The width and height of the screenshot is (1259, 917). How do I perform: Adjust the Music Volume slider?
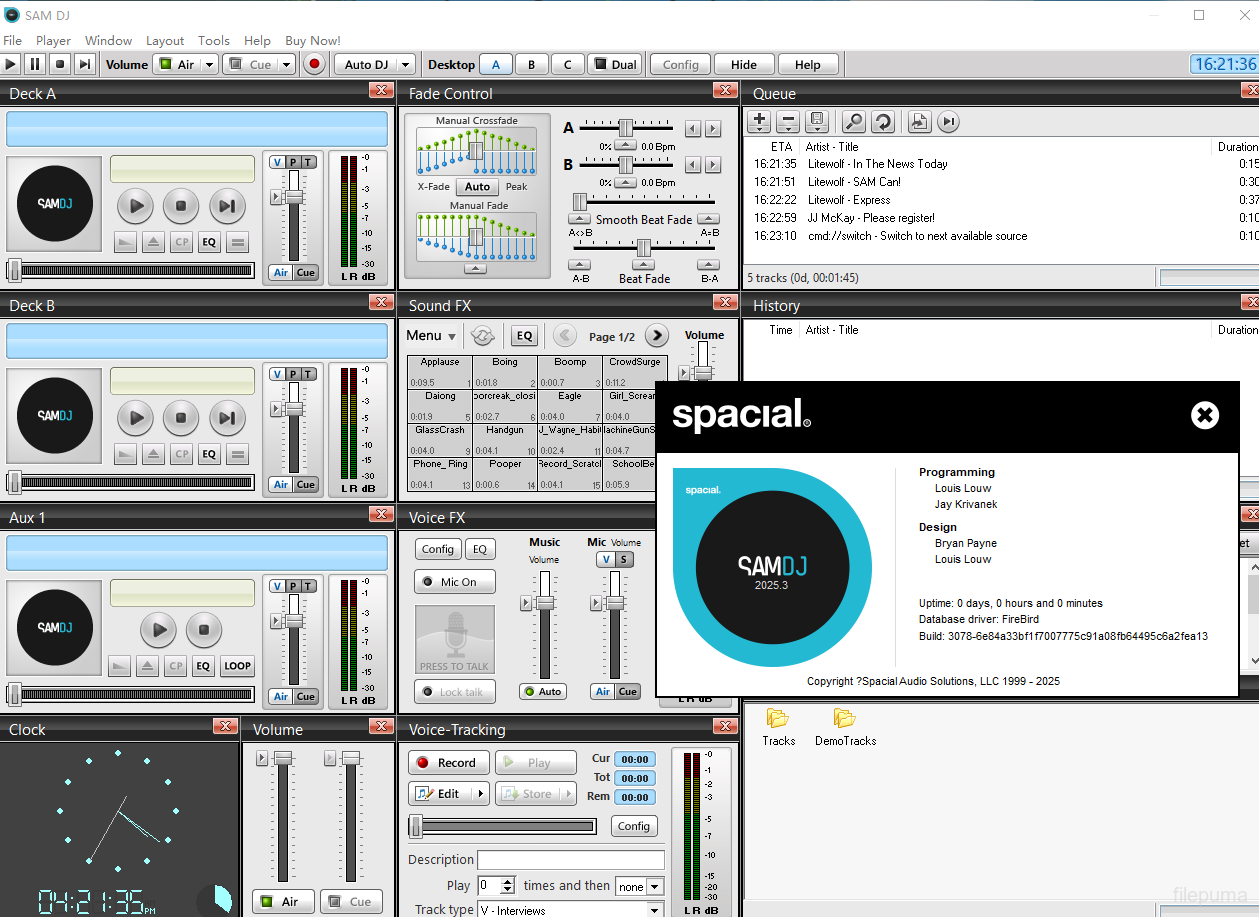tap(543, 603)
